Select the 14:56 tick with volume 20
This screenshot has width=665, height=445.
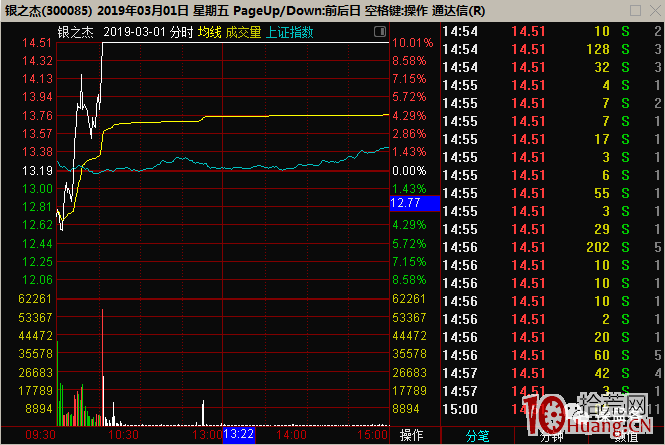tap(551, 337)
